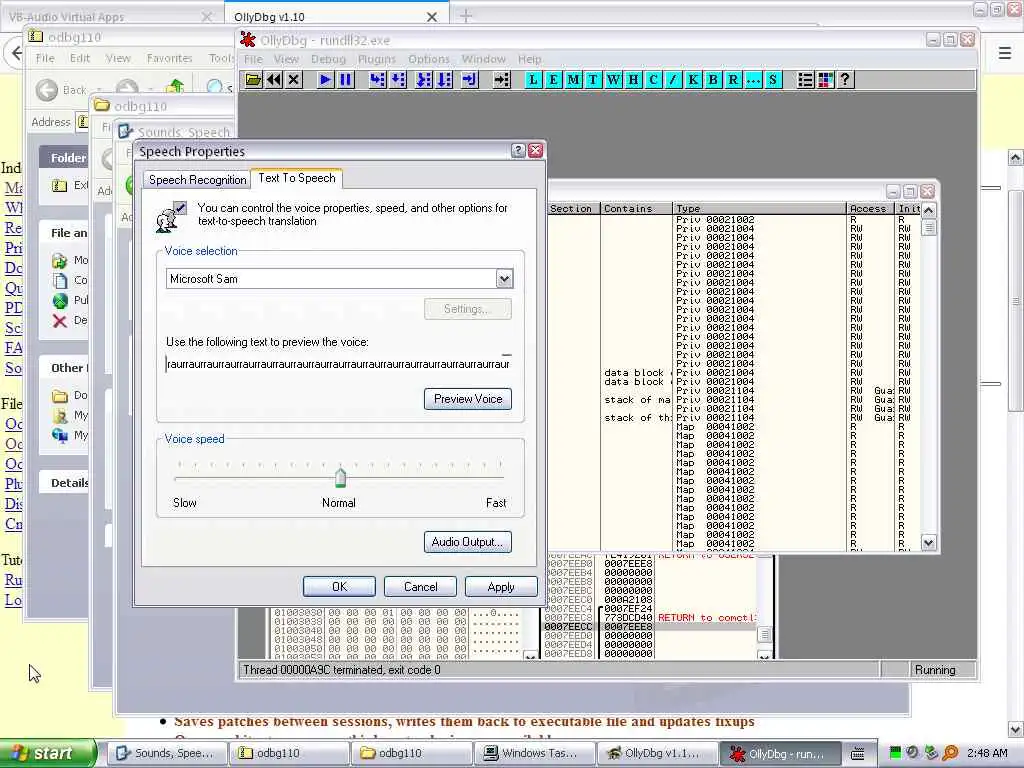Open the Options menu in OllyDbg

coord(428,59)
